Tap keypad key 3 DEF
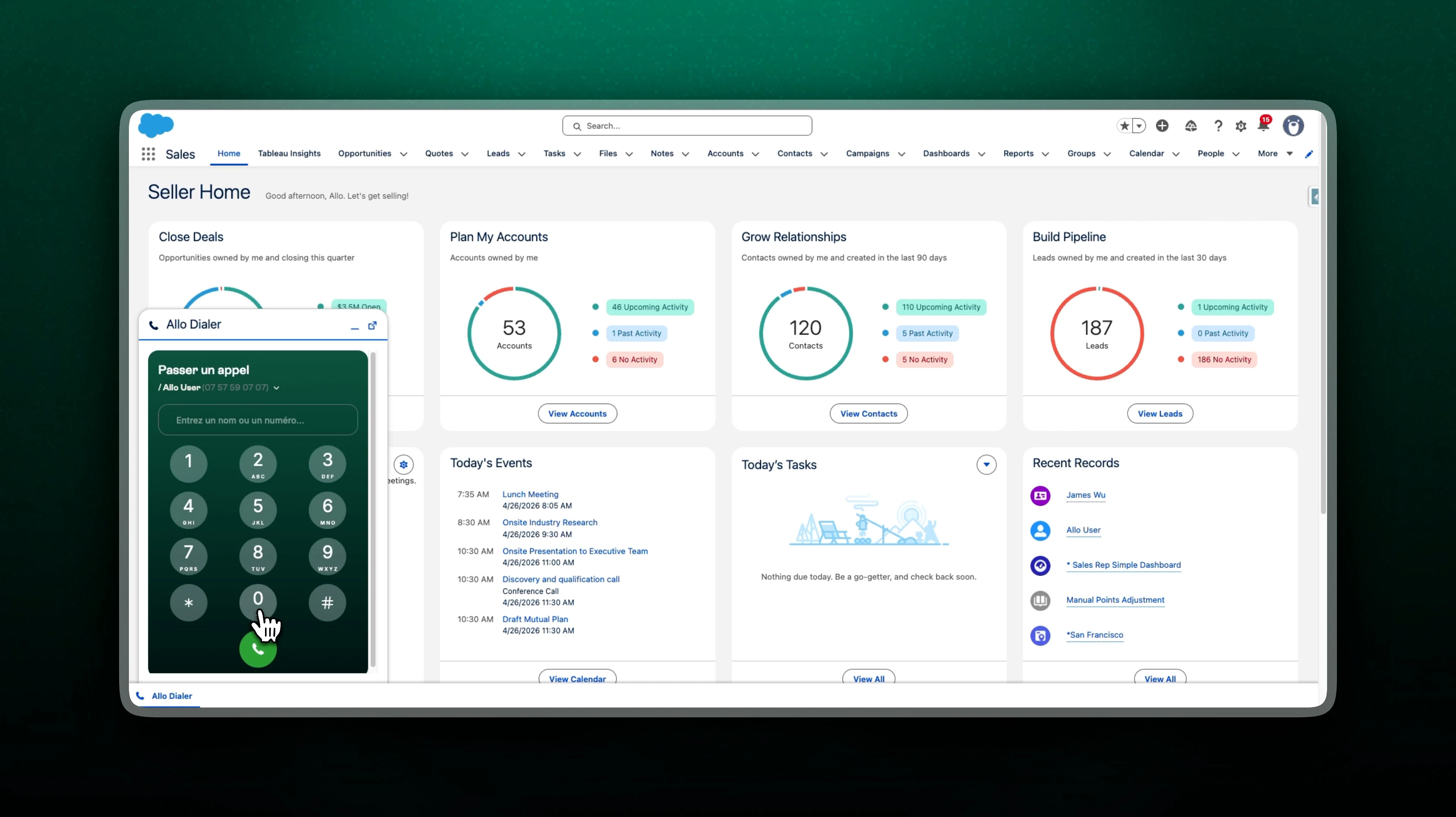Screen dimensions: 1456x817 pyautogui.click(x=327, y=463)
